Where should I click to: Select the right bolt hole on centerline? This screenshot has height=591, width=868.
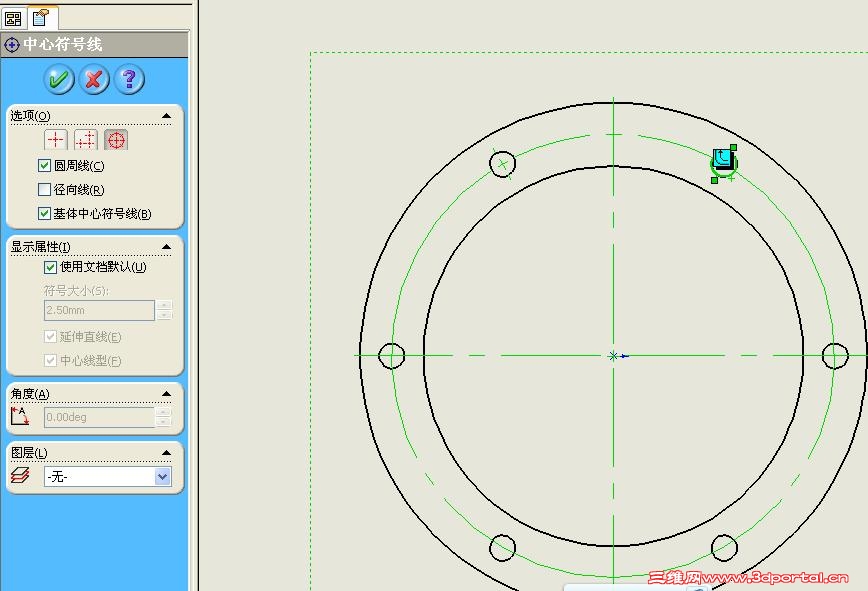point(835,356)
